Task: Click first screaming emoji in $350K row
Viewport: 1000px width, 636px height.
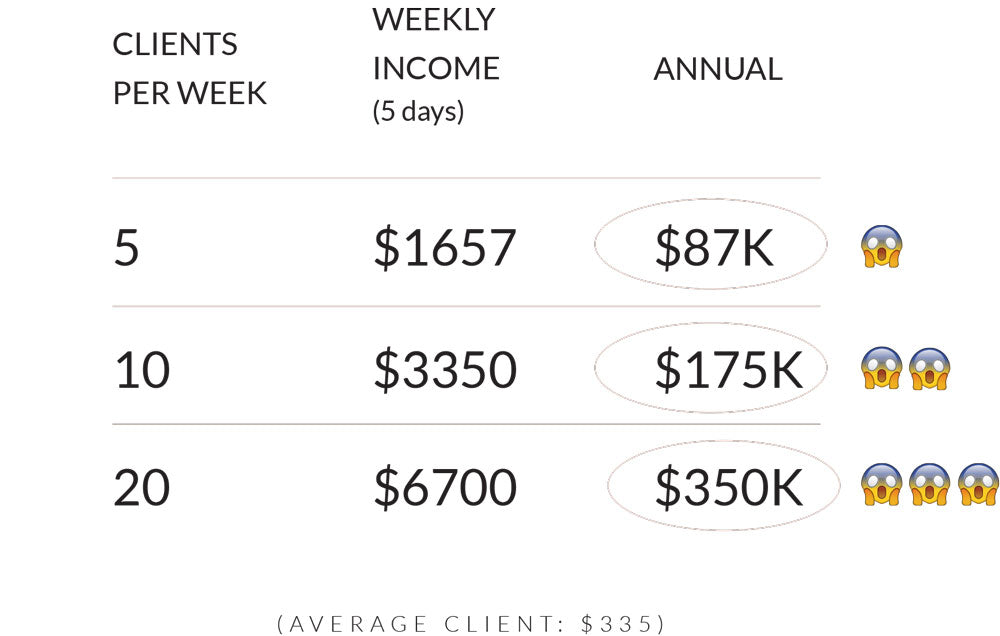Action: coord(881,484)
